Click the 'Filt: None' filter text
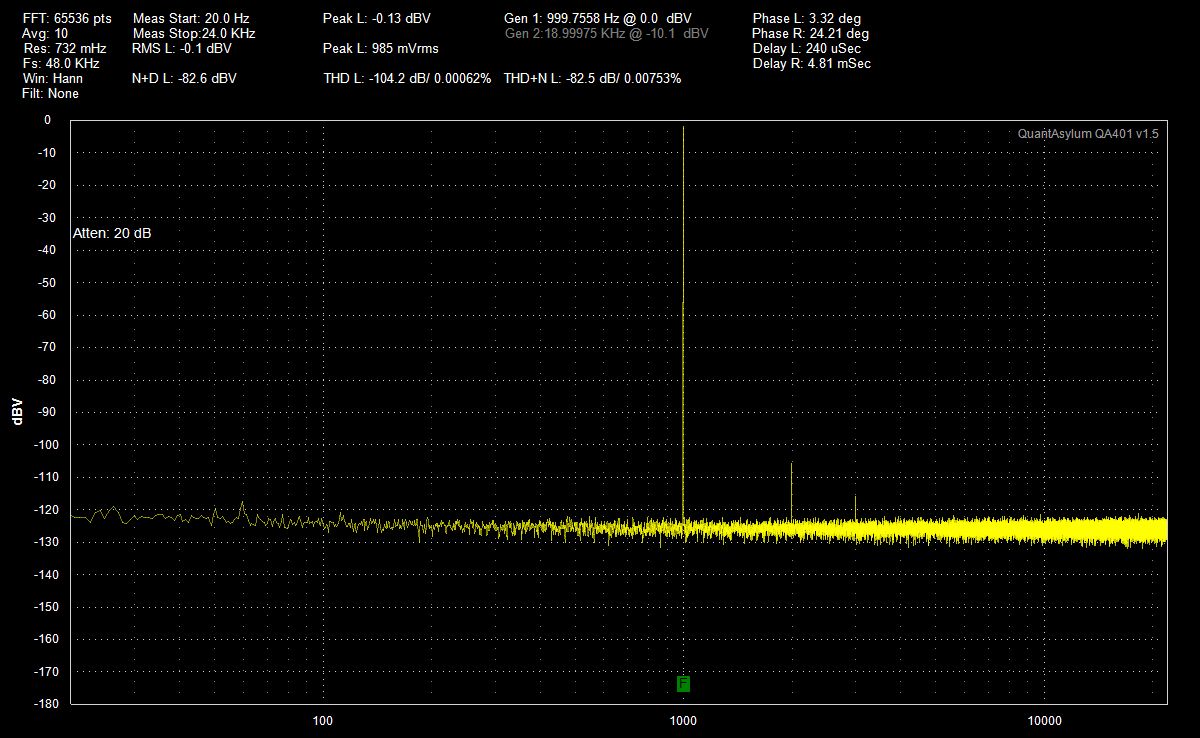Image resolution: width=1200 pixels, height=738 pixels. [x=50, y=93]
